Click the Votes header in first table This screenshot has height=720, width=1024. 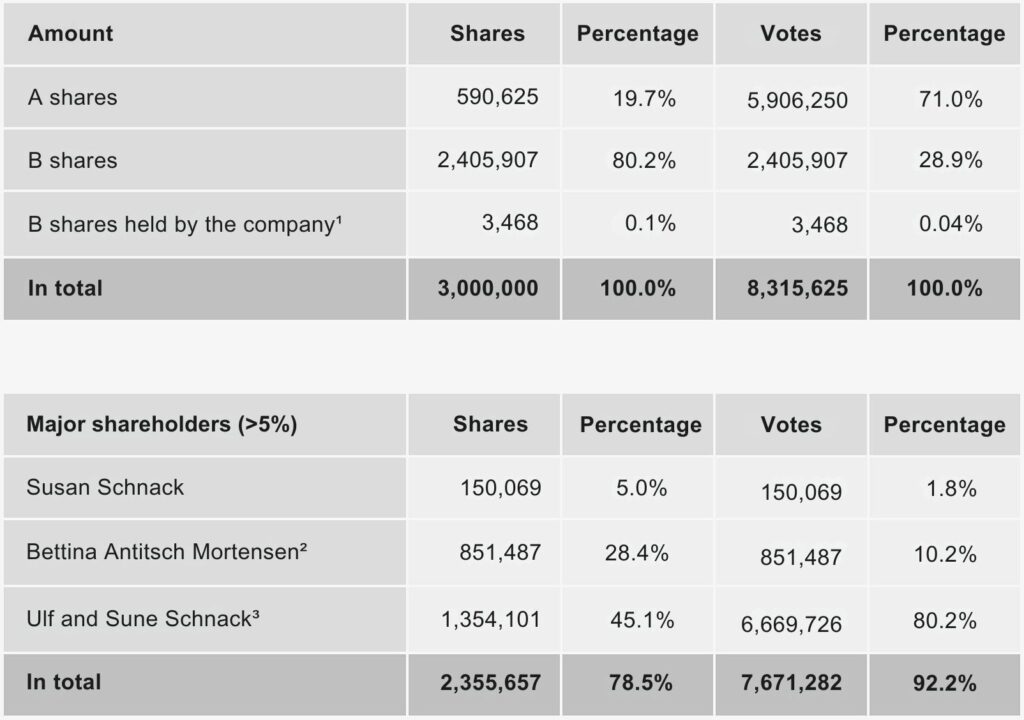click(x=791, y=33)
